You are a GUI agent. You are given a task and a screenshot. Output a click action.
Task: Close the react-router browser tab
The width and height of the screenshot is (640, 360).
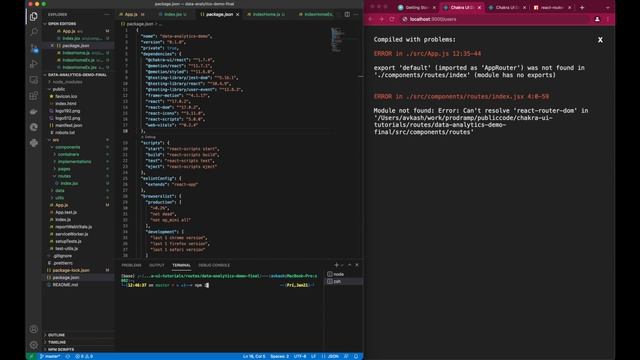pos(570,7)
